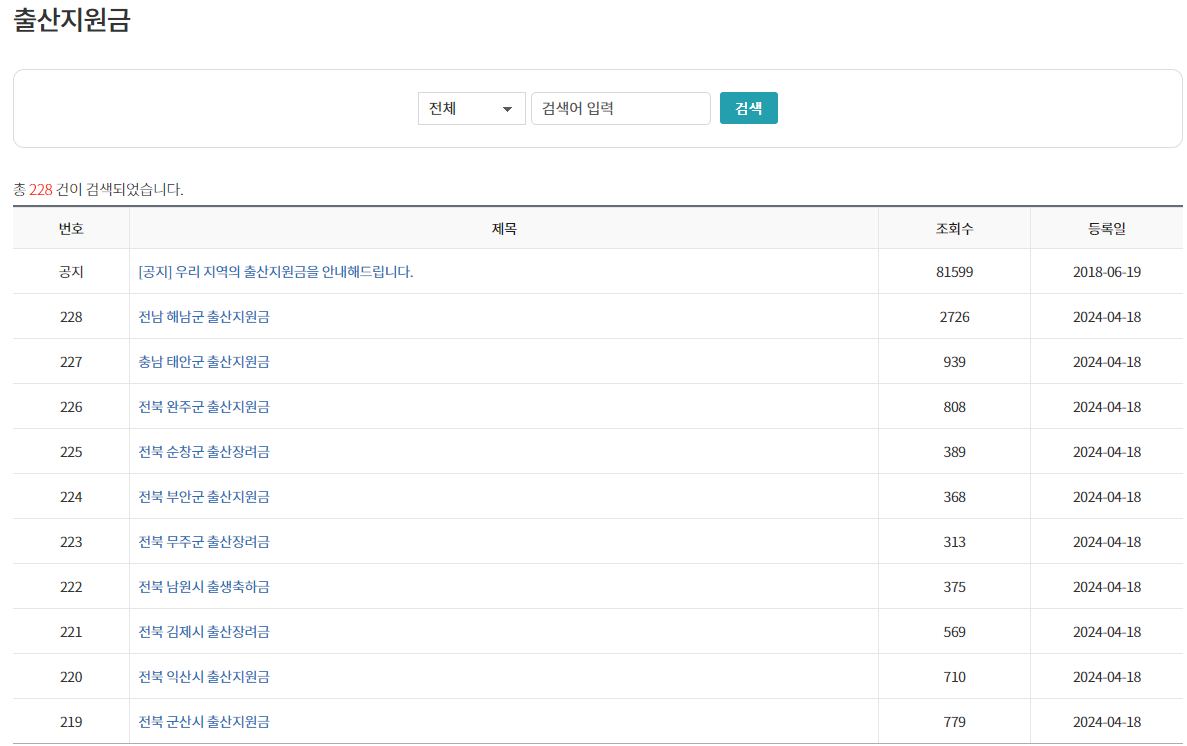Click the view count 939
The height and width of the screenshot is (746, 1187).
(955, 362)
